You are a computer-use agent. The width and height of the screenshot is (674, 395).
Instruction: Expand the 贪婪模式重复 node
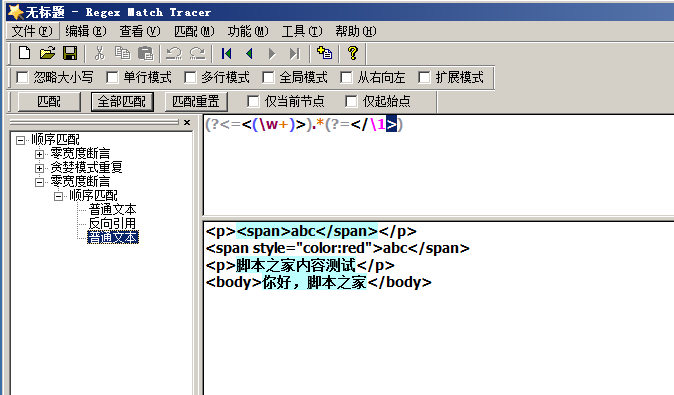39,168
